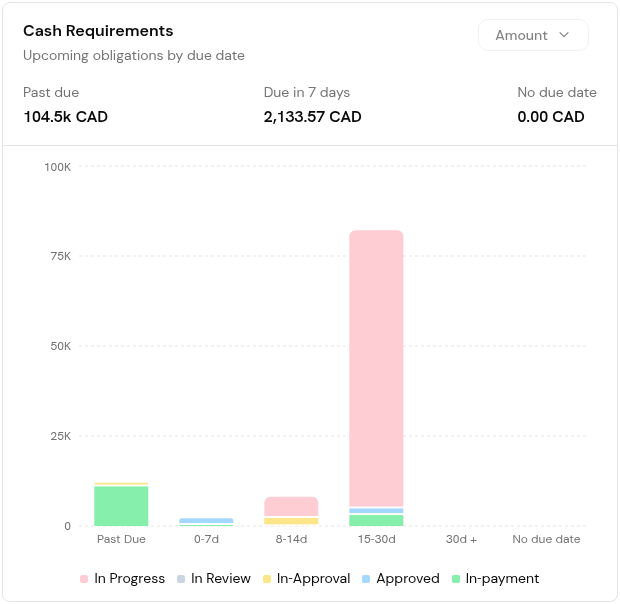
Task: Click the 15-30d axis label
Action: (x=376, y=539)
